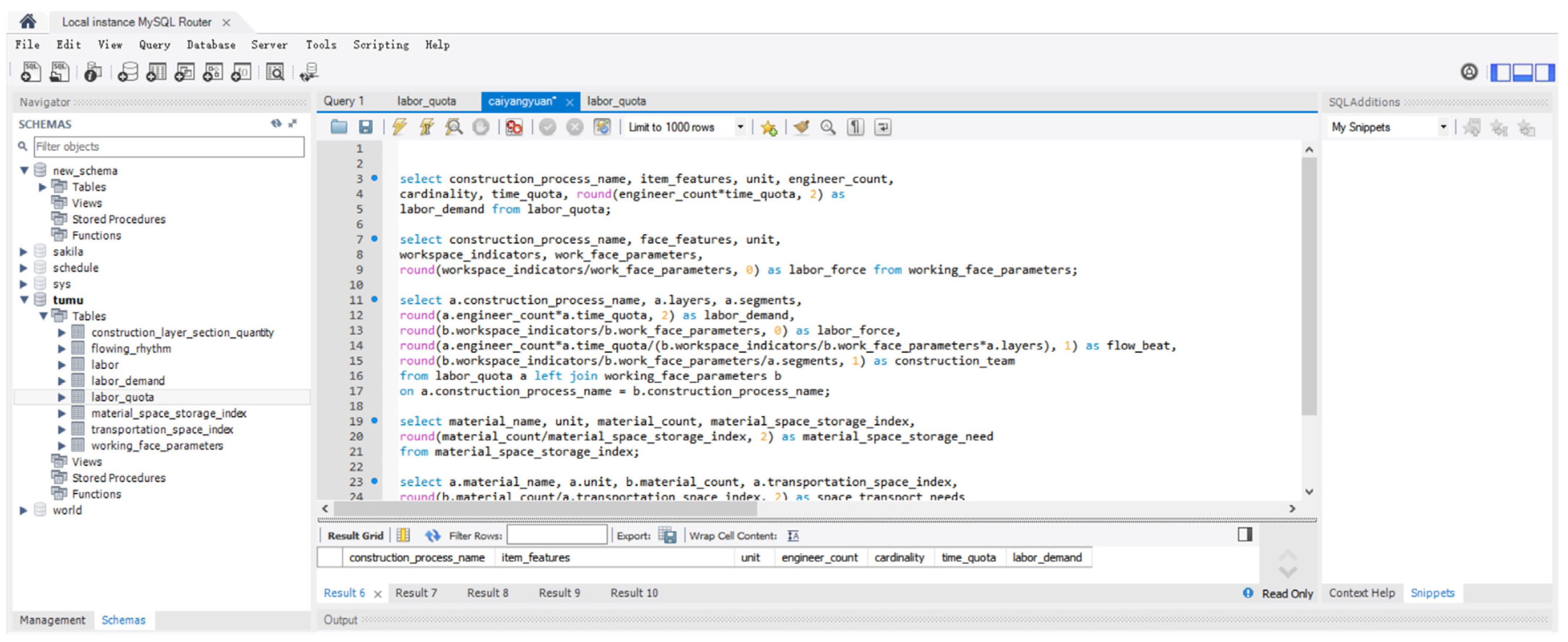This screenshot has width=1568, height=642.
Task: Click the create new table icon
Action: point(156,72)
